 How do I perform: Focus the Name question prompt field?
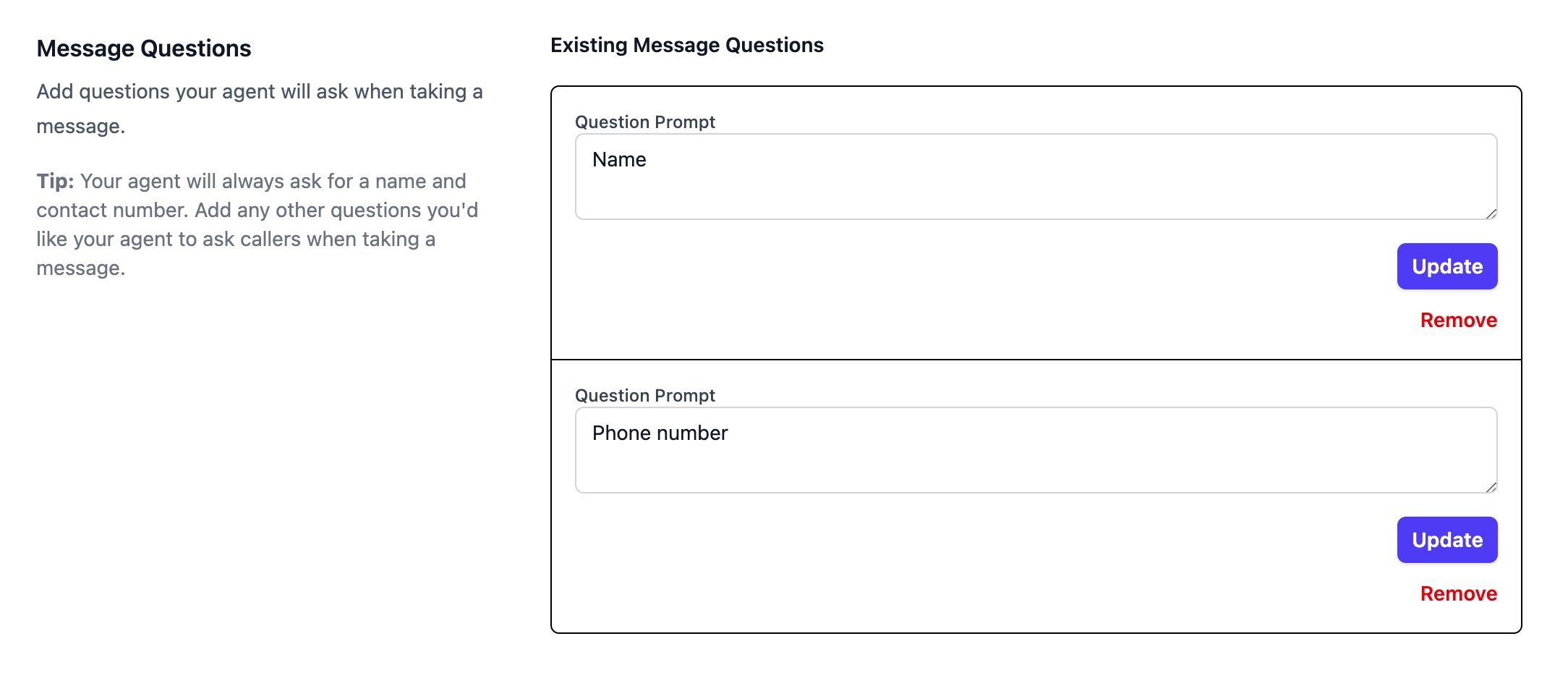[1036, 177]
